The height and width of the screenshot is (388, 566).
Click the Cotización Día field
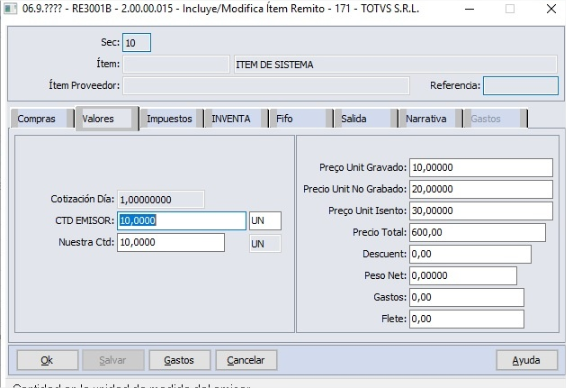point(161,199)
